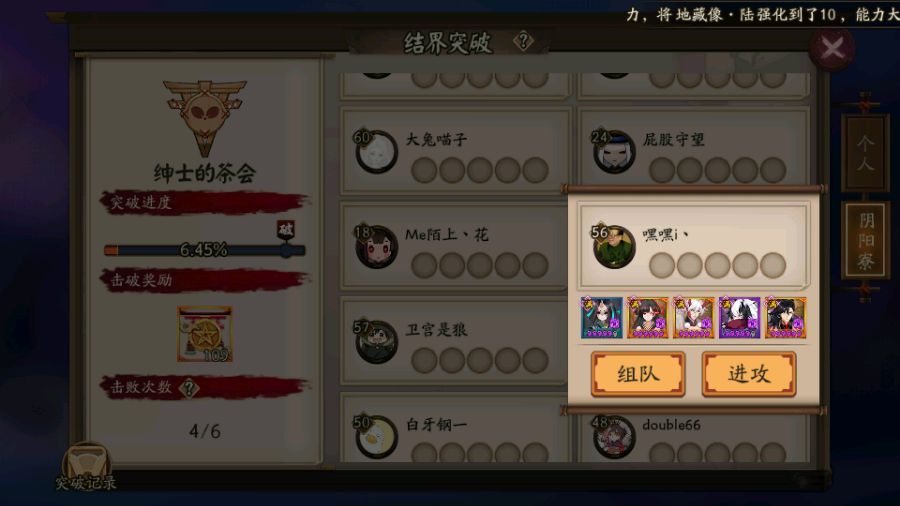Select the 击破奖励 reward scroll icon
The height and width of the screenshot is (506, 900).
pos(205,334)
